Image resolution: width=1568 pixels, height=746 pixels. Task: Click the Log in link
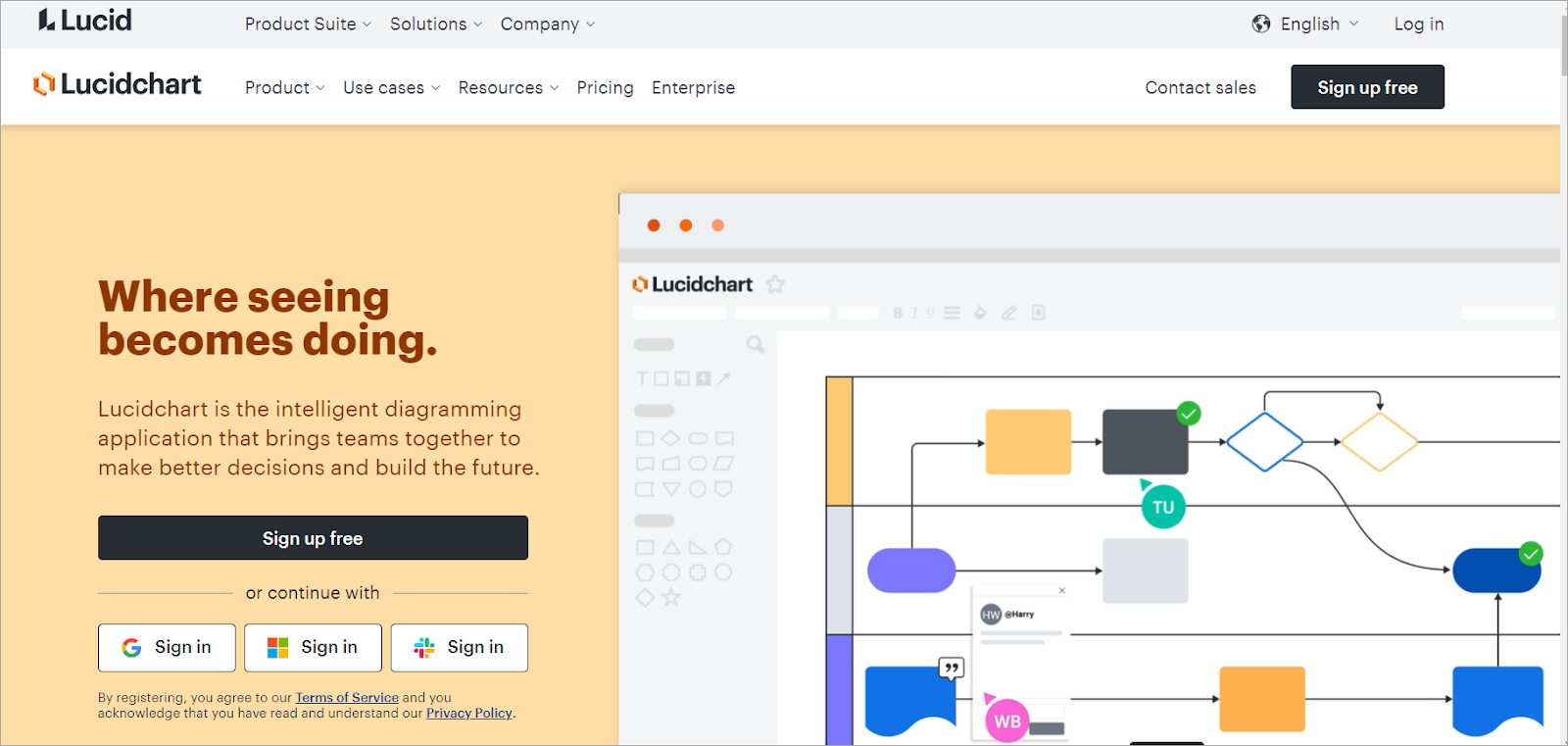click(x=1419, y=24)
